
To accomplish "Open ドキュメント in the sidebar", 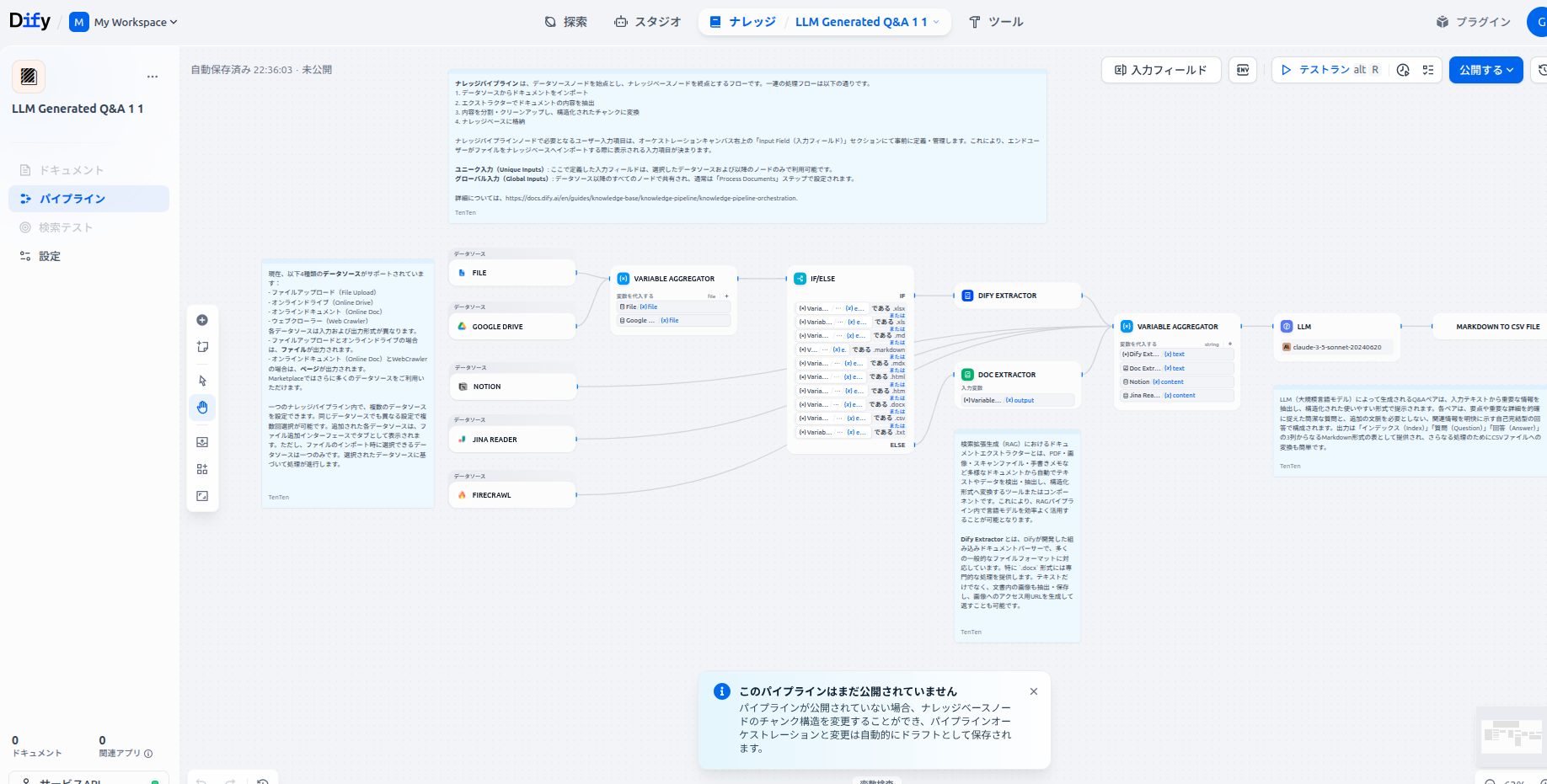I will (x=88, y=170).
